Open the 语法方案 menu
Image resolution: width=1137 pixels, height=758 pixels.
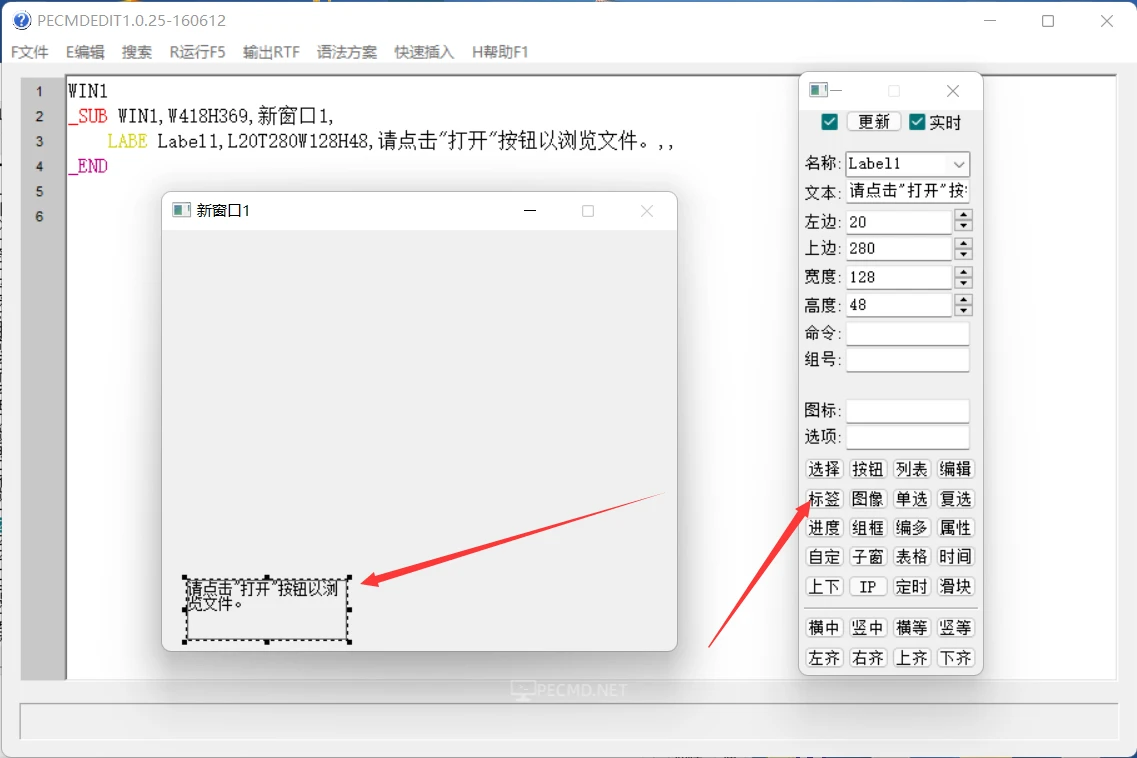click(x=347, y=52)
